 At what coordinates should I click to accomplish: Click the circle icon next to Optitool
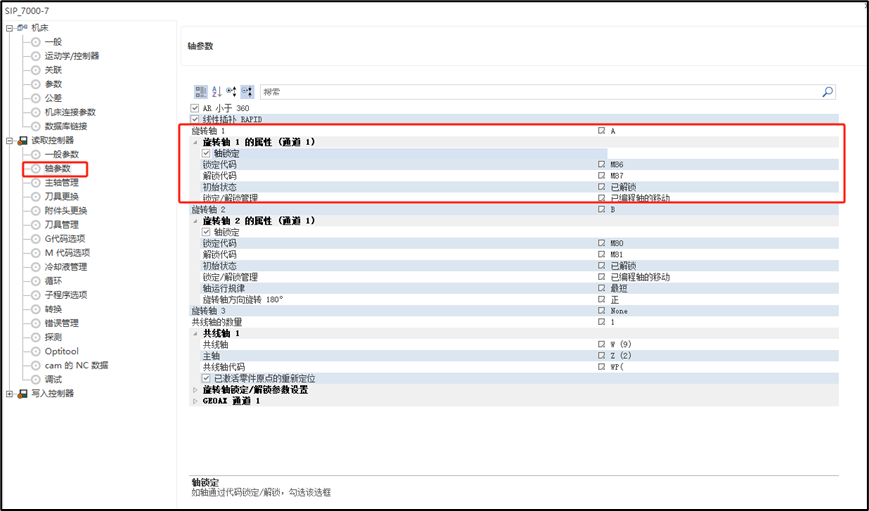[35, 351]
